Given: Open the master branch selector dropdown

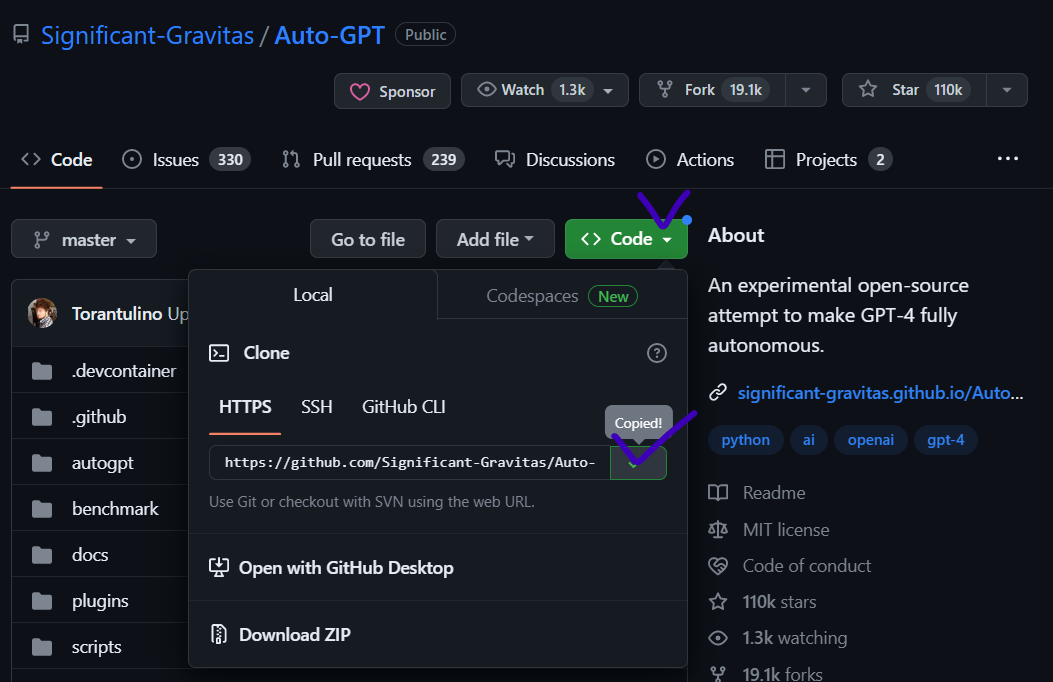Looking at the screenshot, I should click(84, 239).
